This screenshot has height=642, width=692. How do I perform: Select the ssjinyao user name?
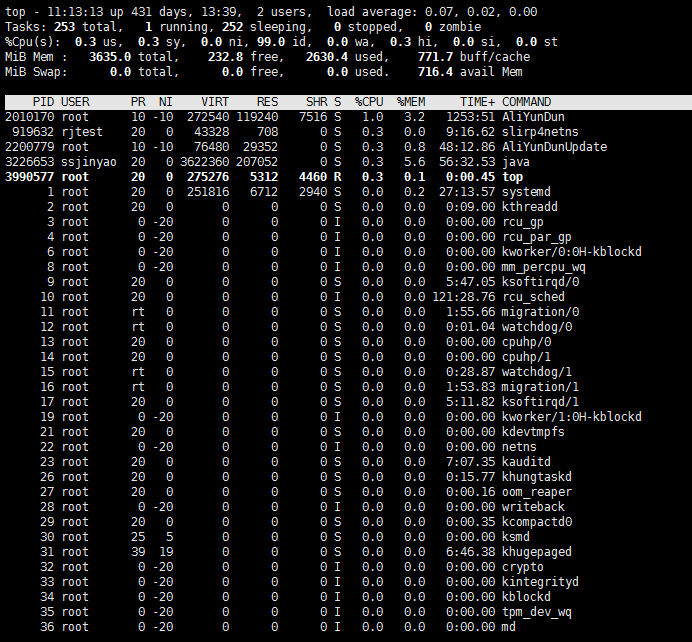(x=89, y=162)
